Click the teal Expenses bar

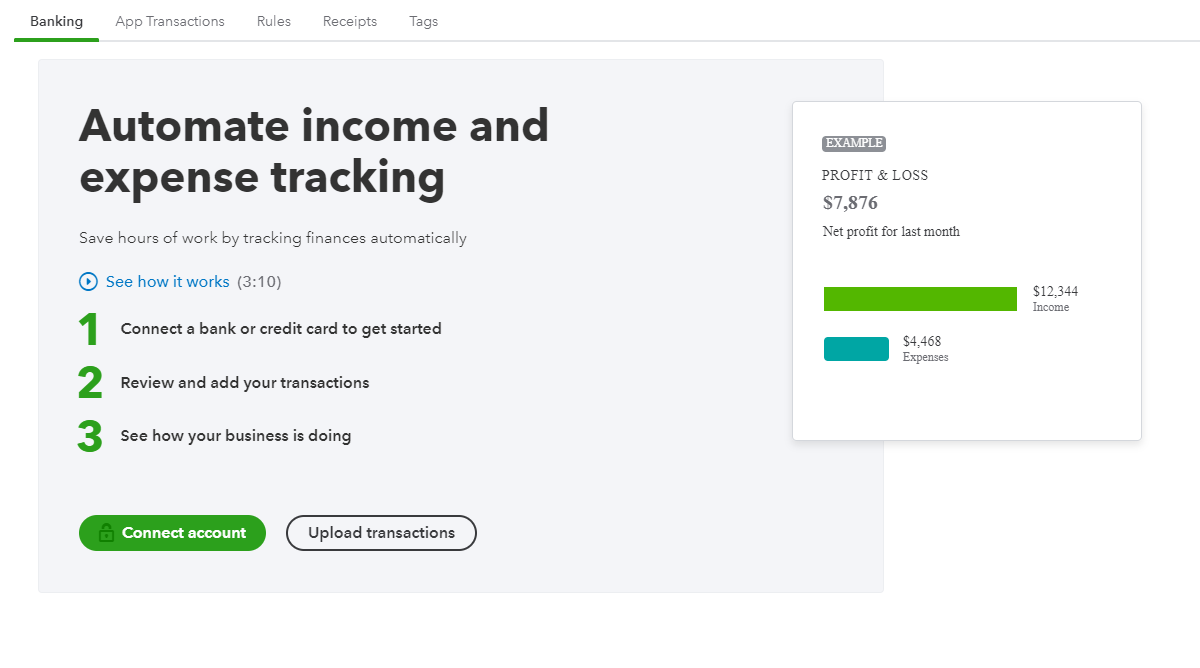click(x=856, y=349)
